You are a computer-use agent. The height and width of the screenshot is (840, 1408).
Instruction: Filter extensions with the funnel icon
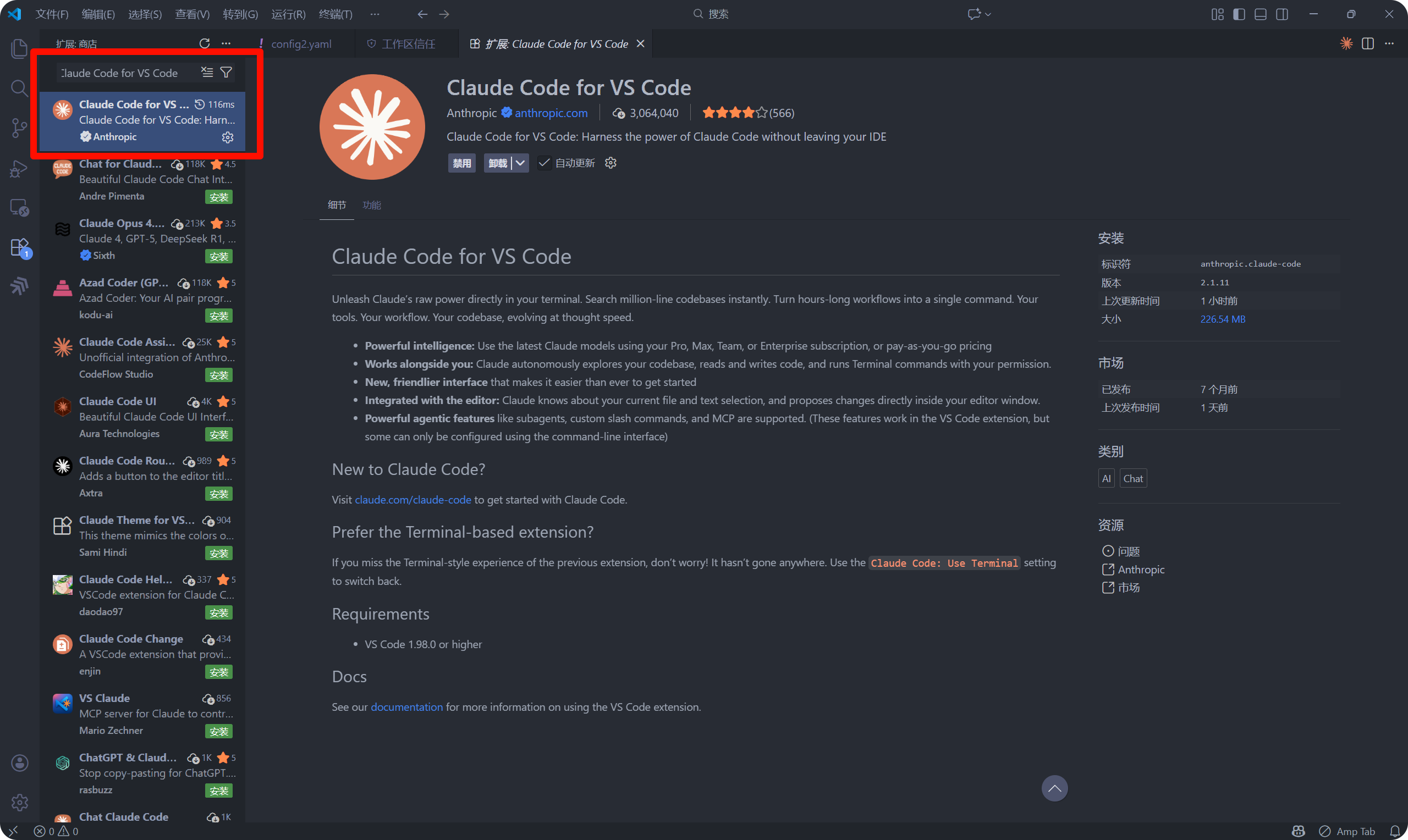[226, 73]
